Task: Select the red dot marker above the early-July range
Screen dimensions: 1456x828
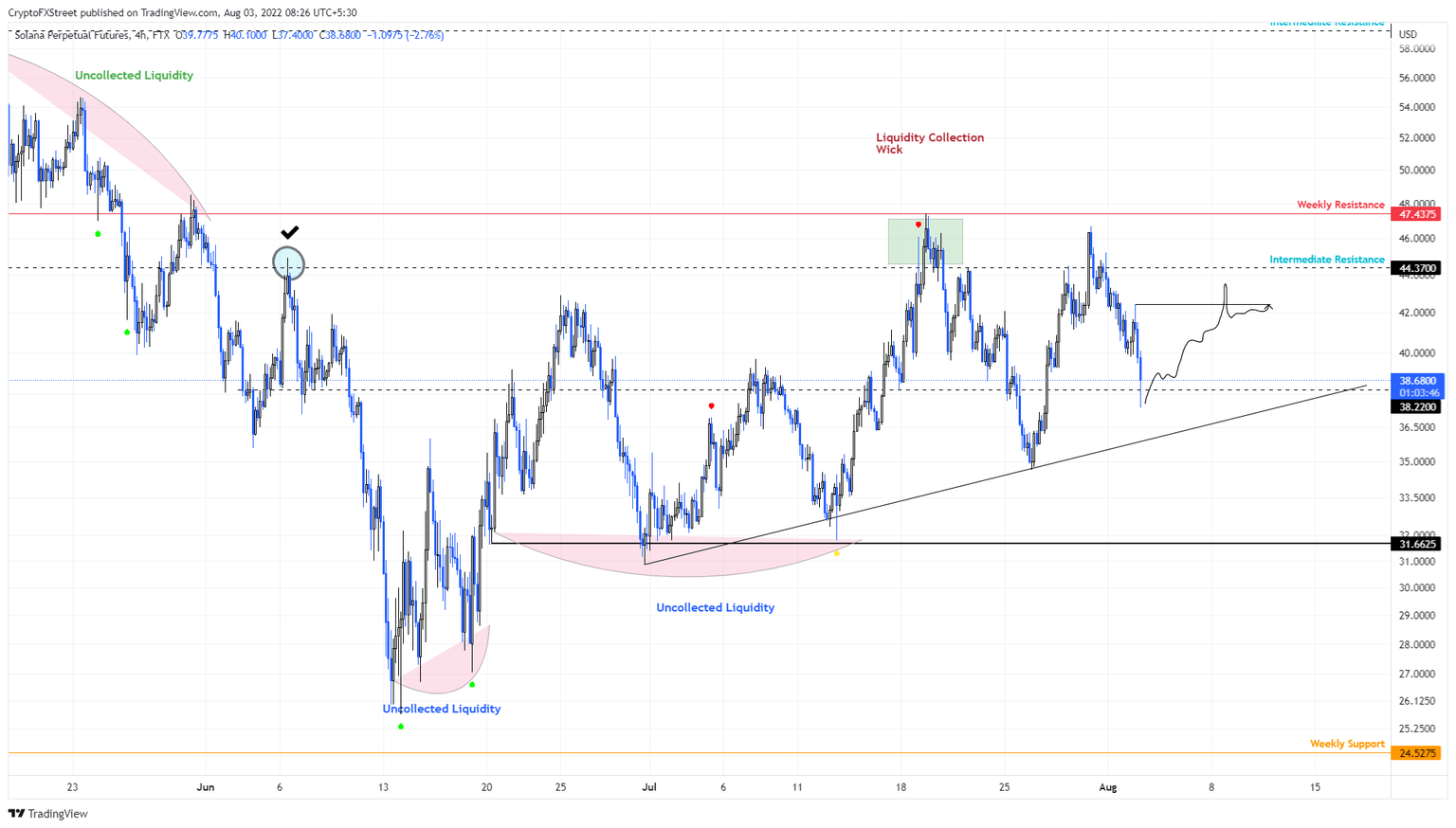Action: click(x=711, y=405)
